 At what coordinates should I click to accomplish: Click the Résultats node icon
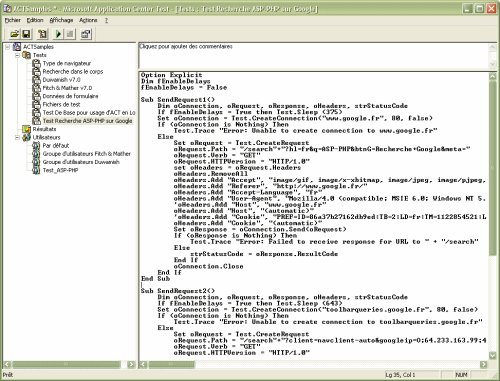point(26,129)
